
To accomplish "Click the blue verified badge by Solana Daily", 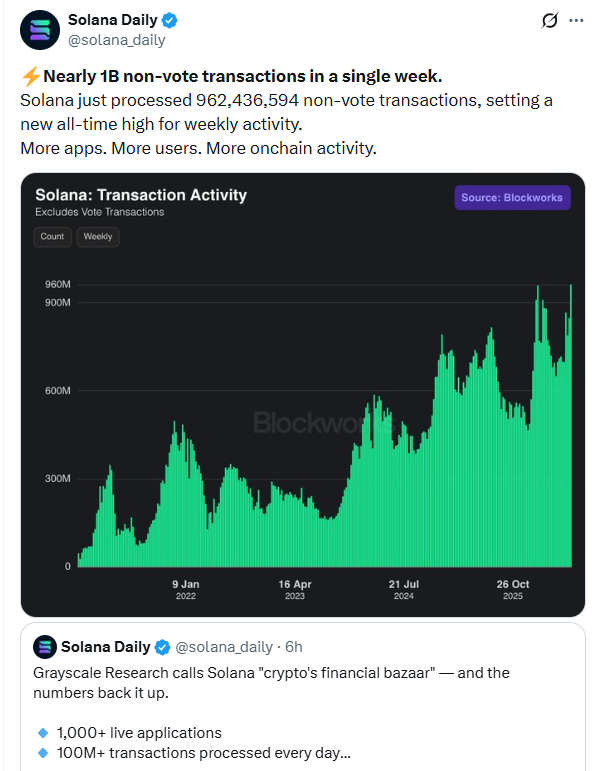I will click(170, 21).
